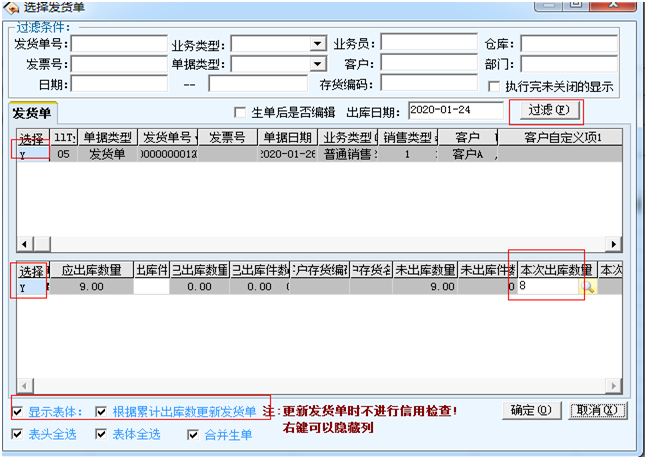Toggle the 合并生单 checkbox
The width and height of the screenshot is (647, 459).
point(194,434)
